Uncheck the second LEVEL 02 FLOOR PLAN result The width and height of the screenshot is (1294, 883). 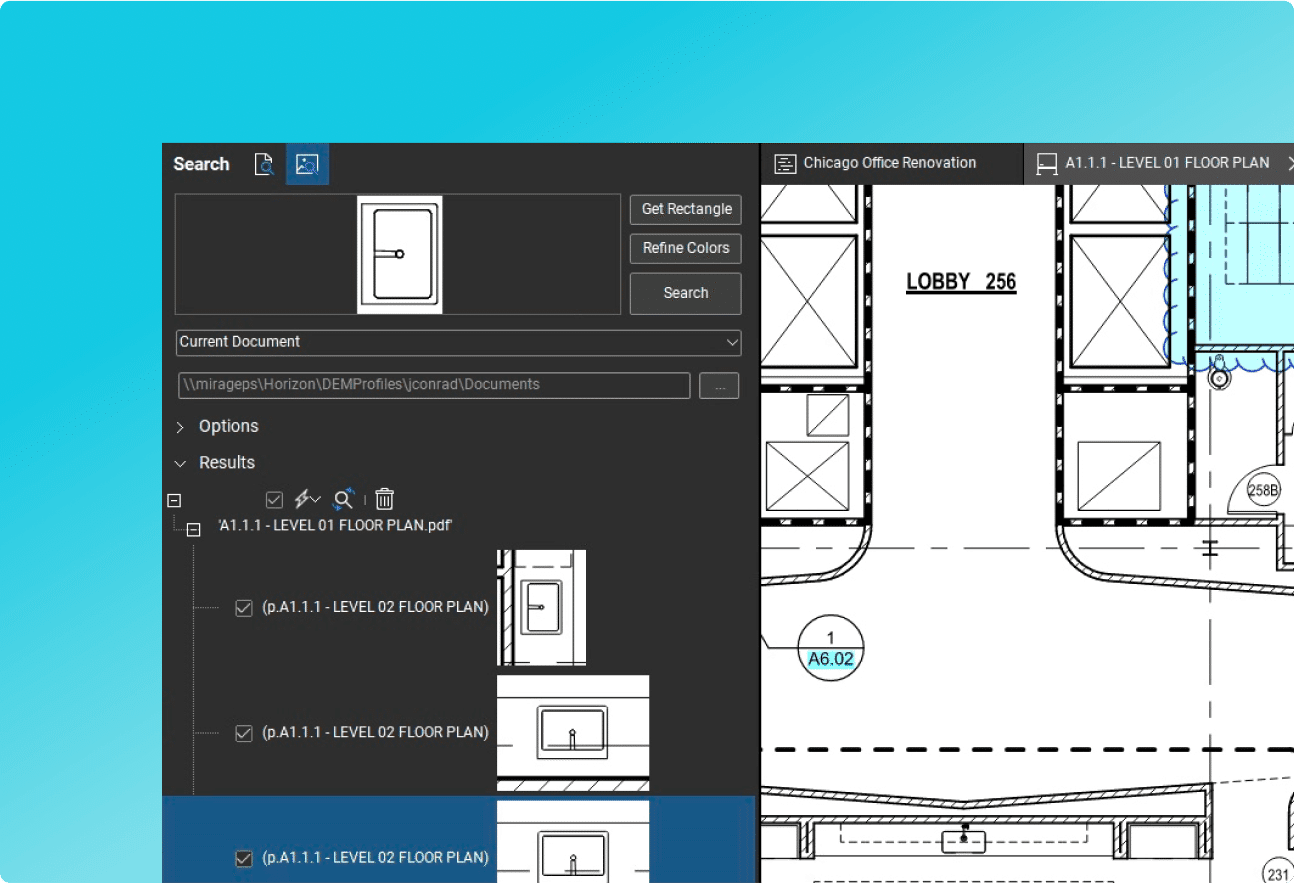[x=243, y=733]
